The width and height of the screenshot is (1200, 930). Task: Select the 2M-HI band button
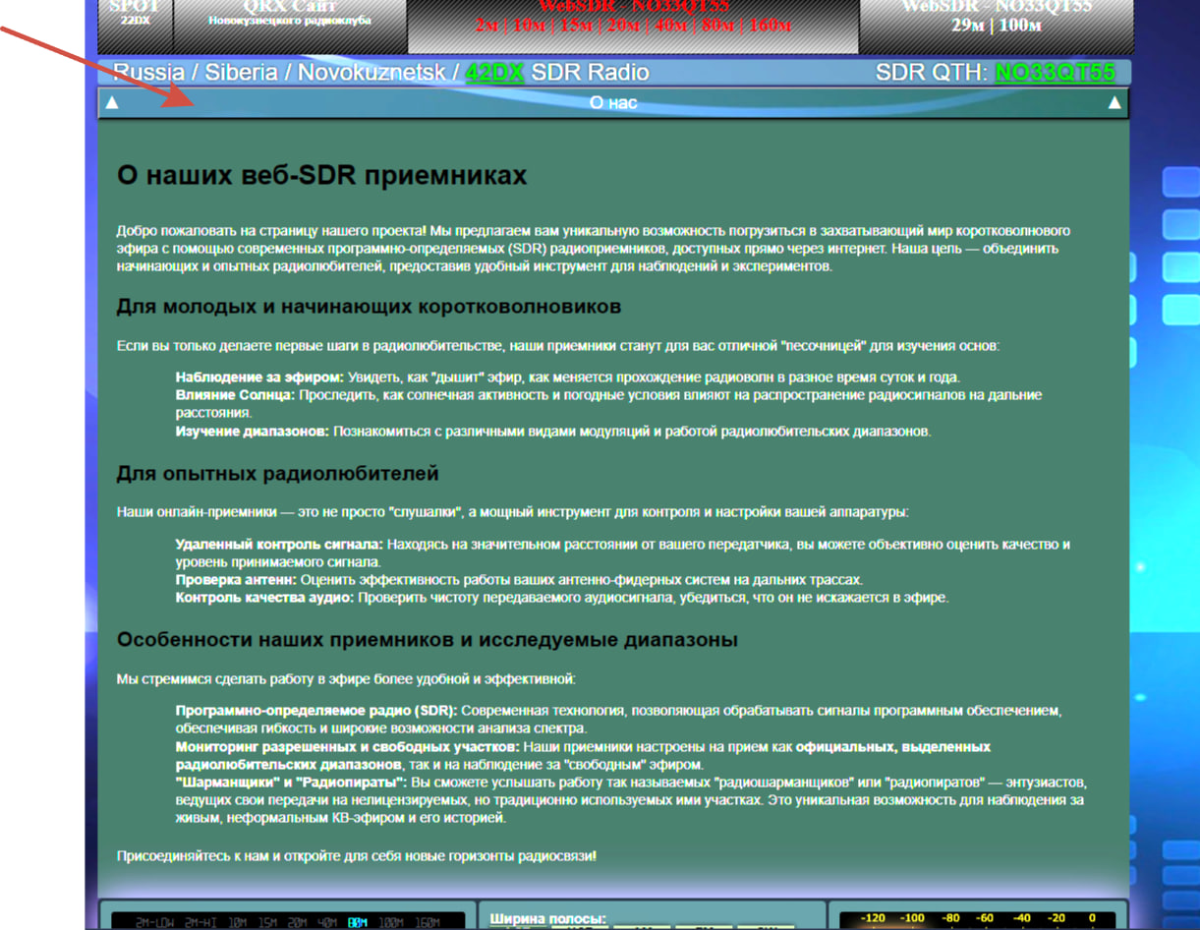pos(203,922)
